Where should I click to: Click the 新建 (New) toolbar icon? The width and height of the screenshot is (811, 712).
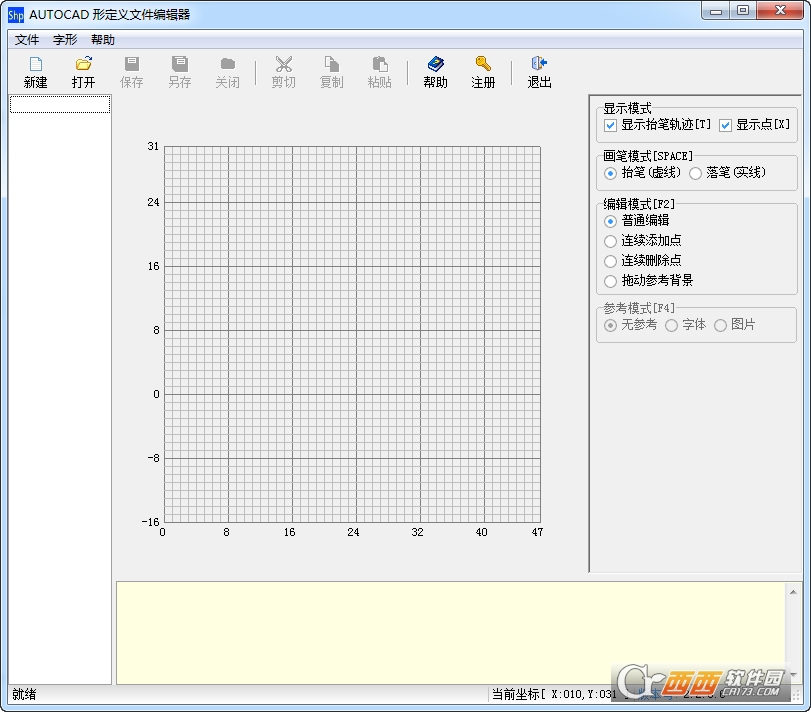pyautogui.click(x=36, y=65)
